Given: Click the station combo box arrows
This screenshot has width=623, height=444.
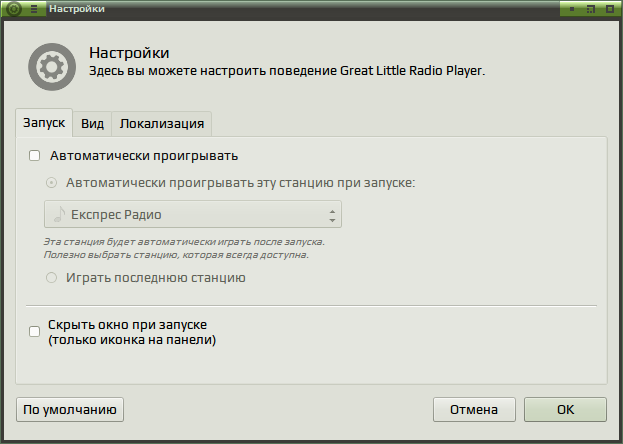Looking at the screenshot, I should point(332,215).
